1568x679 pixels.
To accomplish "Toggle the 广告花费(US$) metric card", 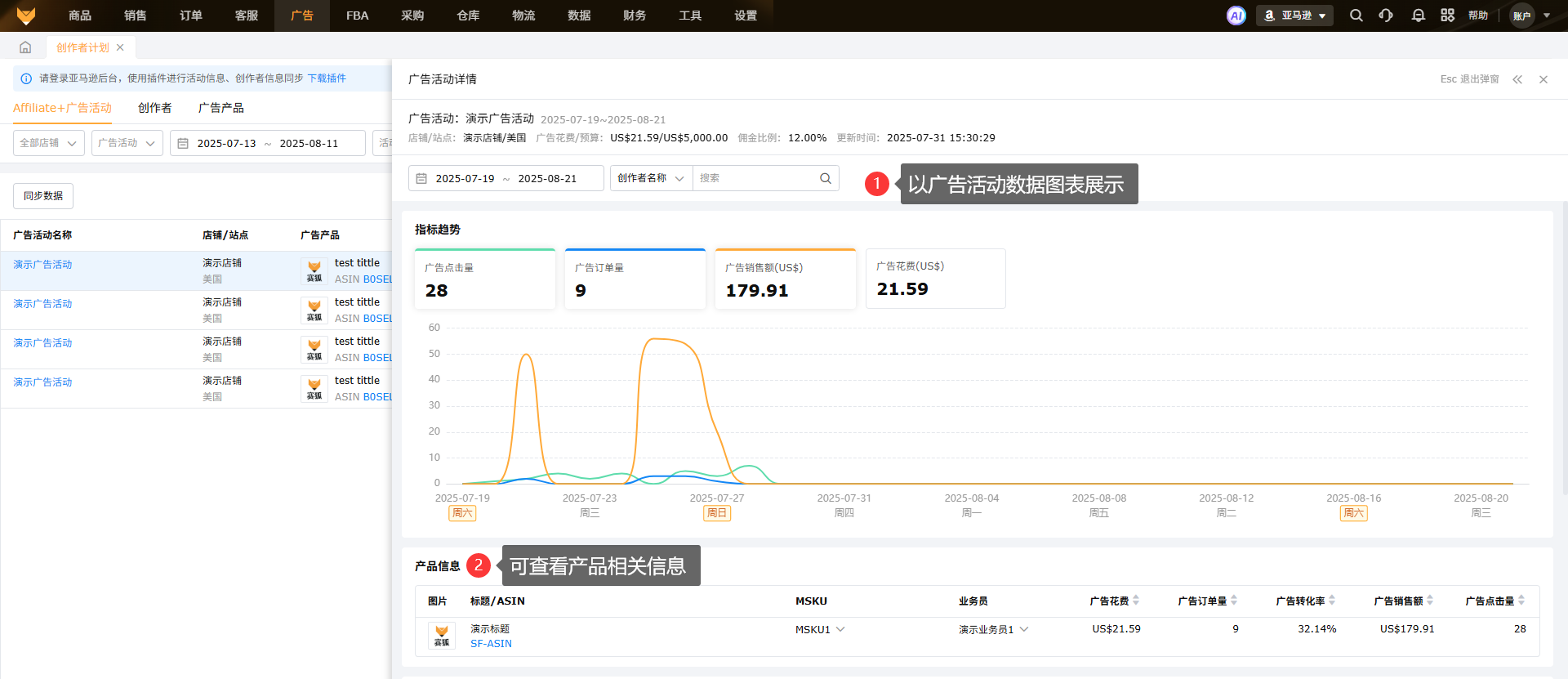I will click(x=935, y=279).
